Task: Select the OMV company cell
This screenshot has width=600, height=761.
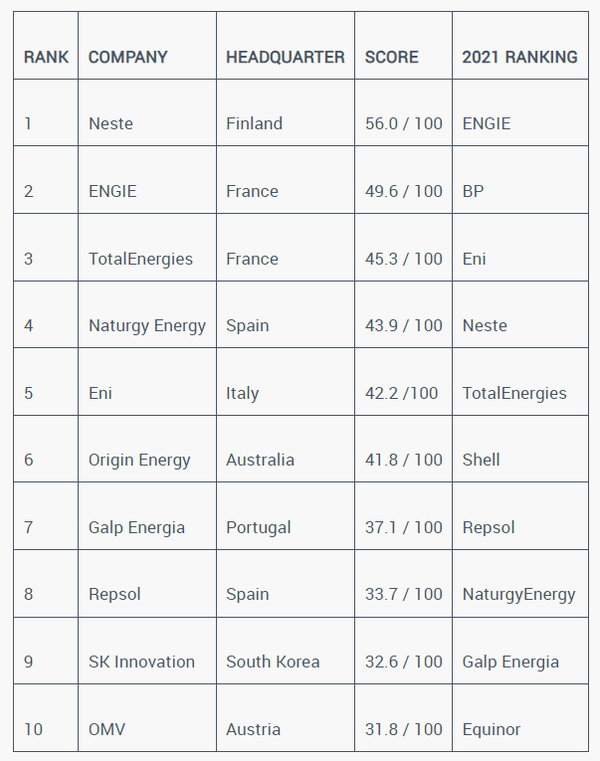Action: pyautogui.click(x=107, y=729)
